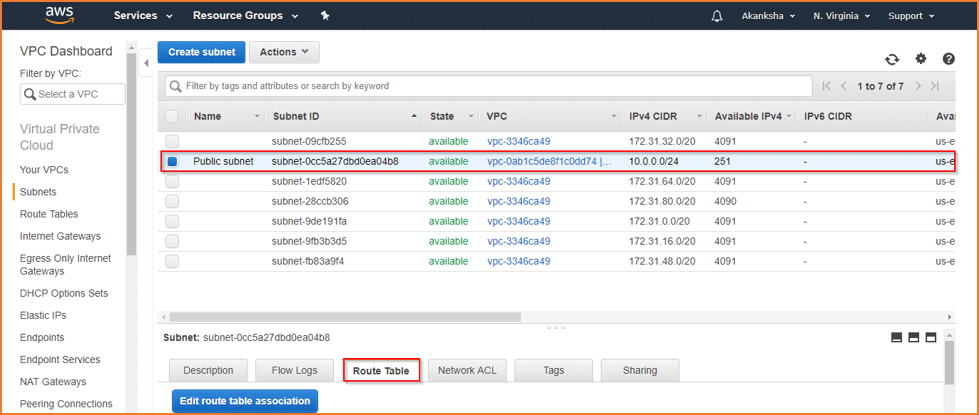Click the AWS logo home icon
Image resolution: width=979 pixels, height=415 pixels.
59,16
